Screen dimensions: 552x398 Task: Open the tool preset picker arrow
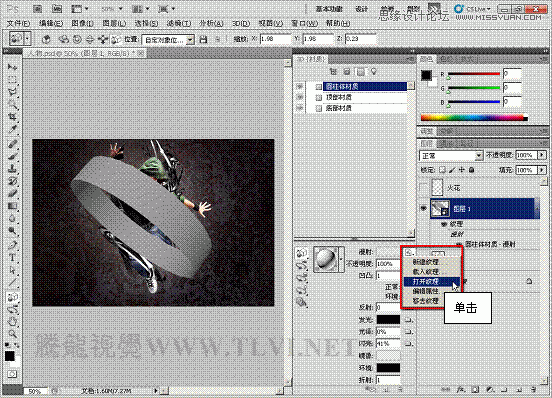[27, 39]
